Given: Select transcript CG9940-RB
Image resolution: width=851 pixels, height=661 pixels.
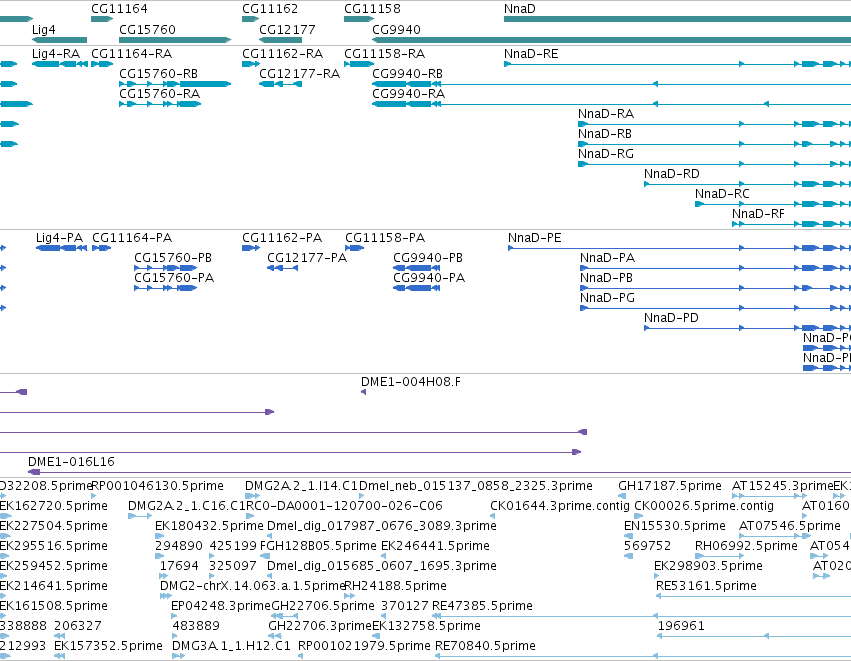Looking at the screenshot, I should point(611,84).
